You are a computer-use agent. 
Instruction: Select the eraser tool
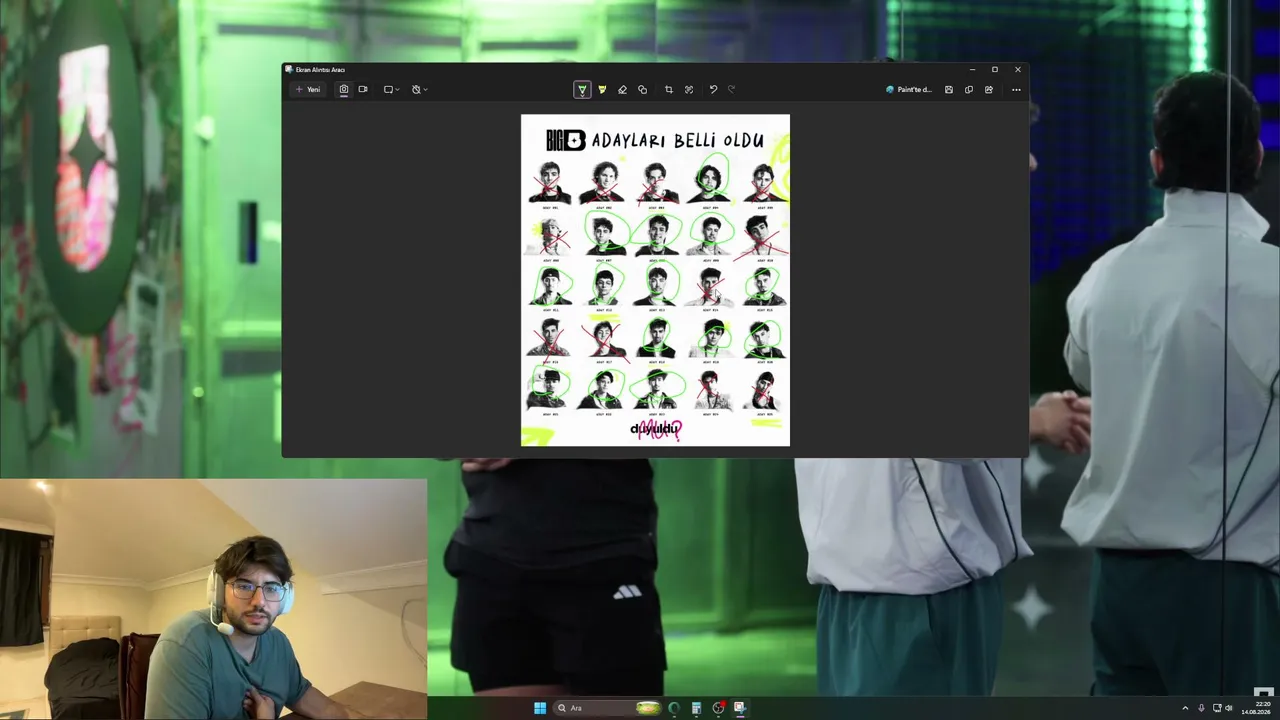click(x=622, y=90)
